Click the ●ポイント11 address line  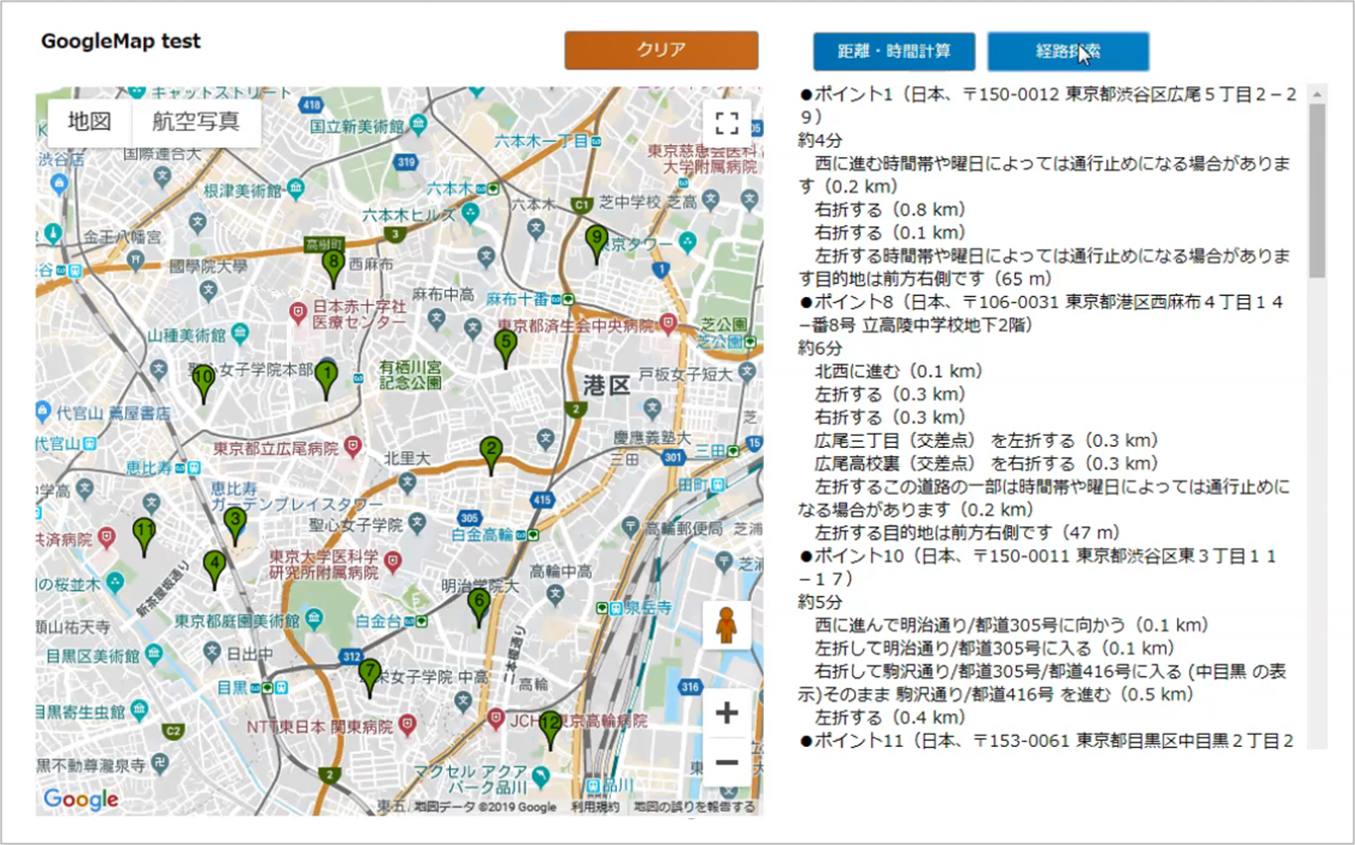1047,740
